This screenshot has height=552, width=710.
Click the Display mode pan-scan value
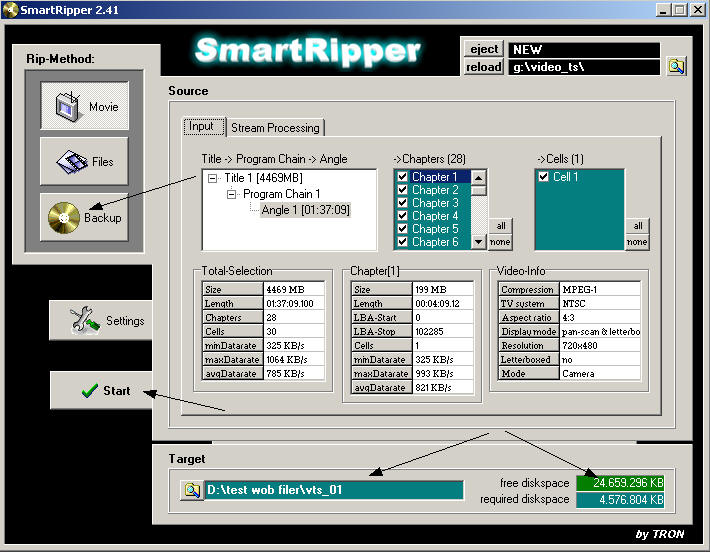tap(600, 331)
